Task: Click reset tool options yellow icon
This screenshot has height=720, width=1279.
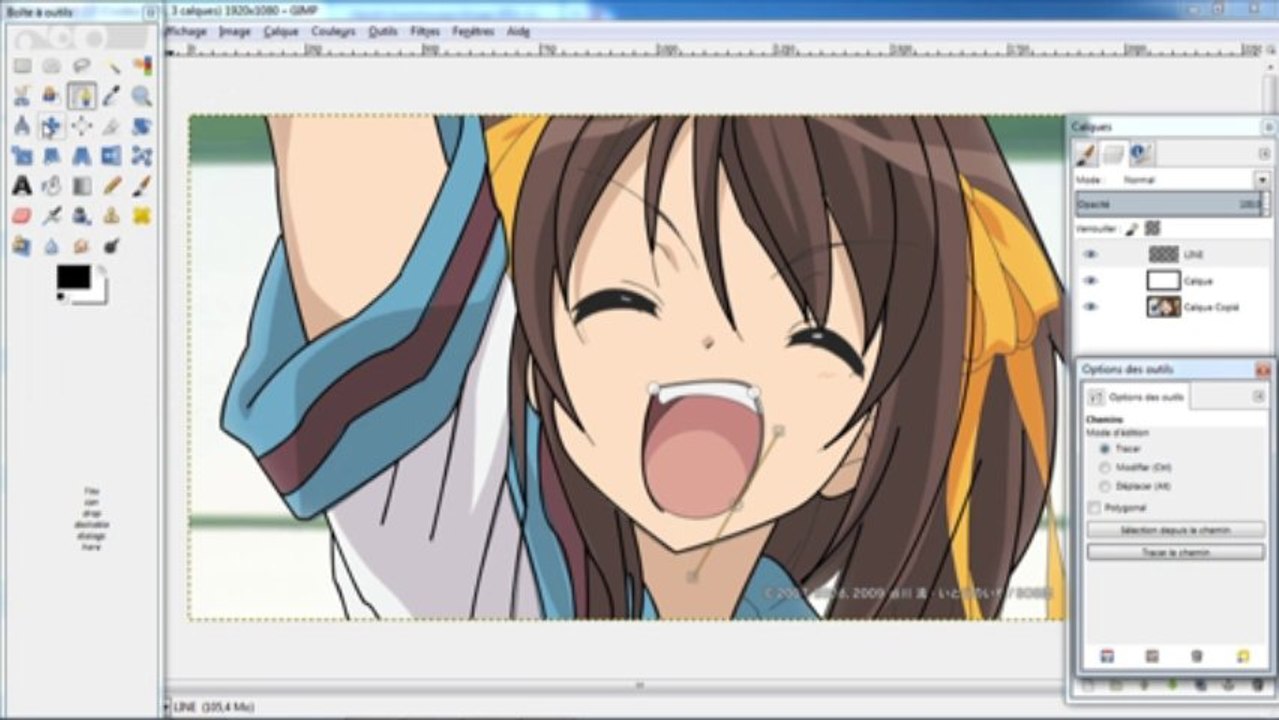Action: click(1243, 656)
